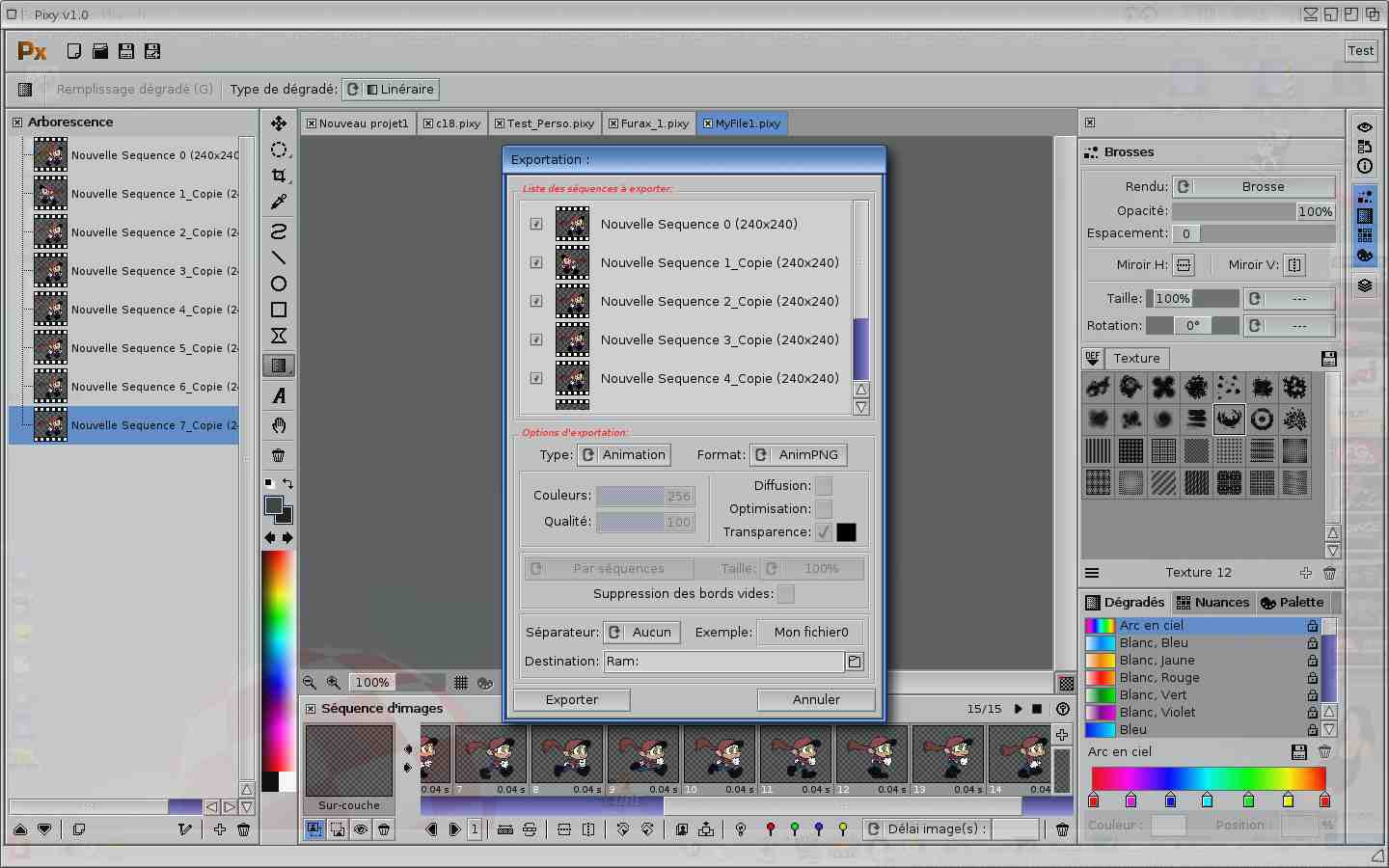Click the zoom in magnifier icon
Screen dimensions: 1389x868
click(x=333, y=682)
